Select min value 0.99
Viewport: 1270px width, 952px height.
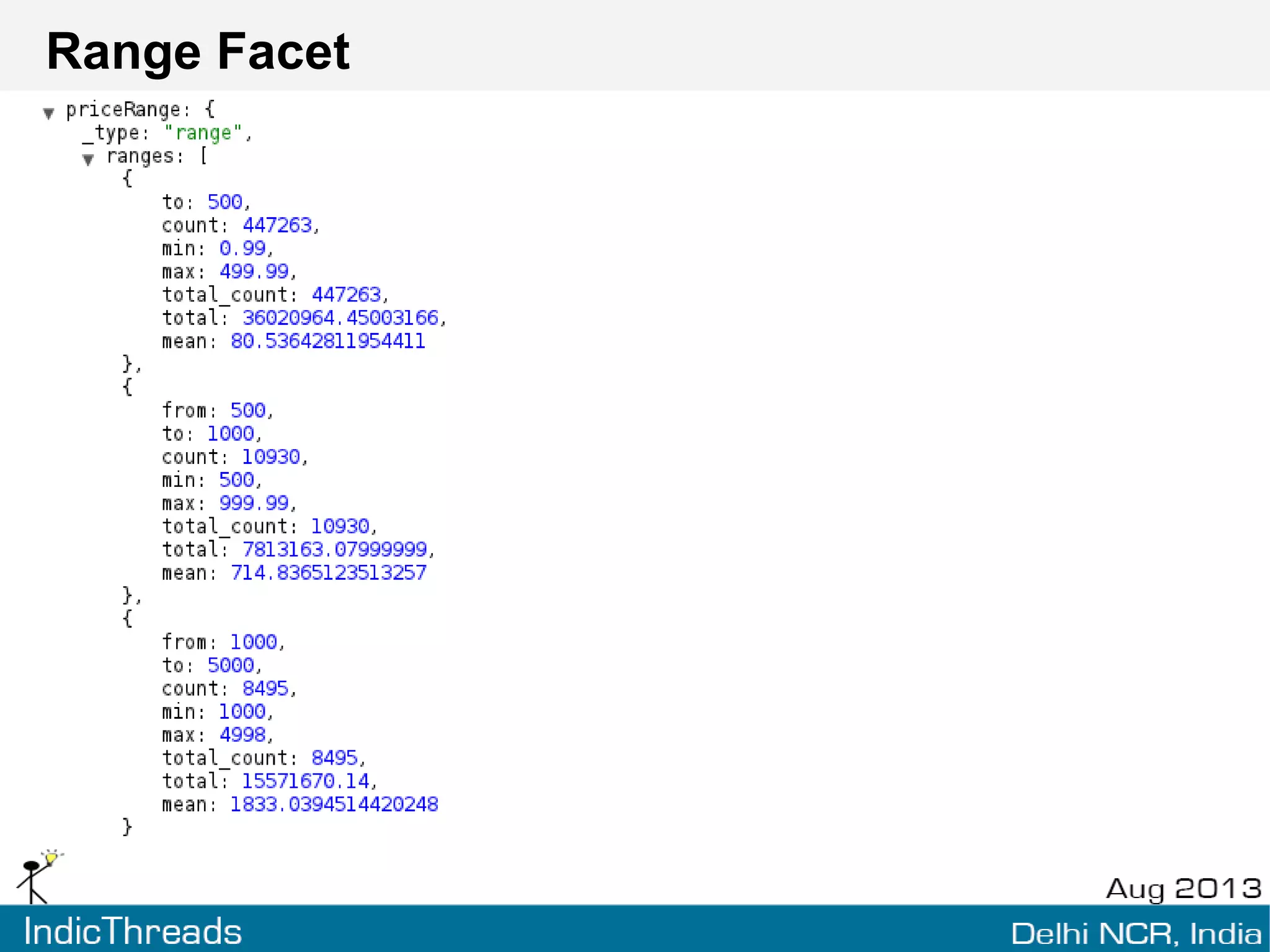tap(242, 248)
